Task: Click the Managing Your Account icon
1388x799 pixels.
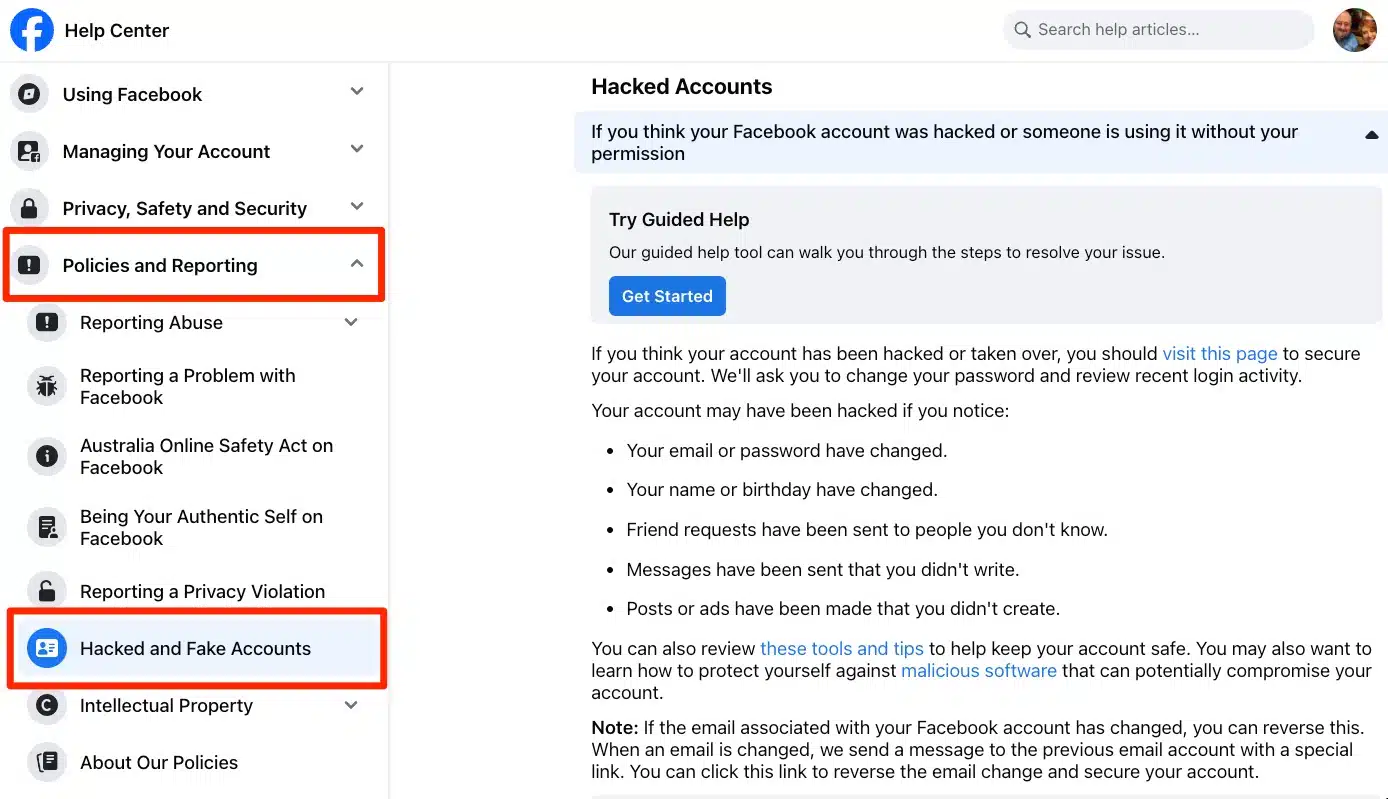Action: [x=30, y=150]
